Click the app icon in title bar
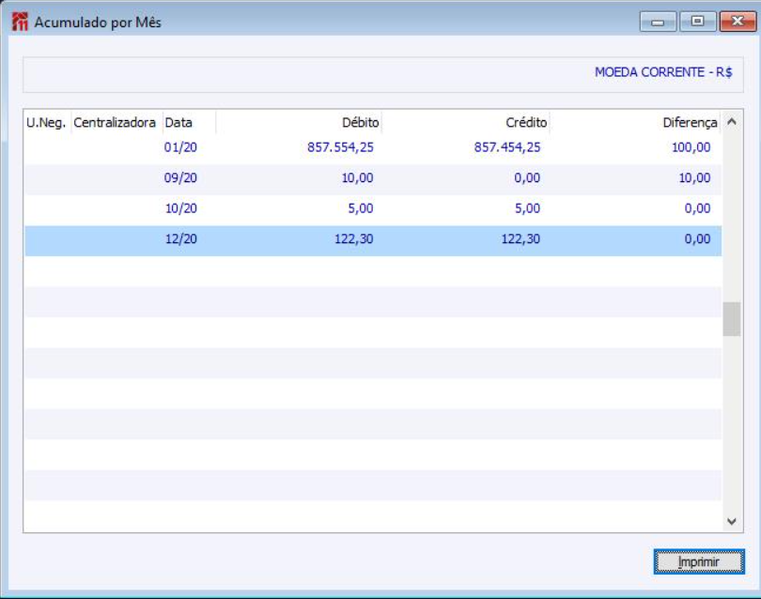 coord(20,22)
